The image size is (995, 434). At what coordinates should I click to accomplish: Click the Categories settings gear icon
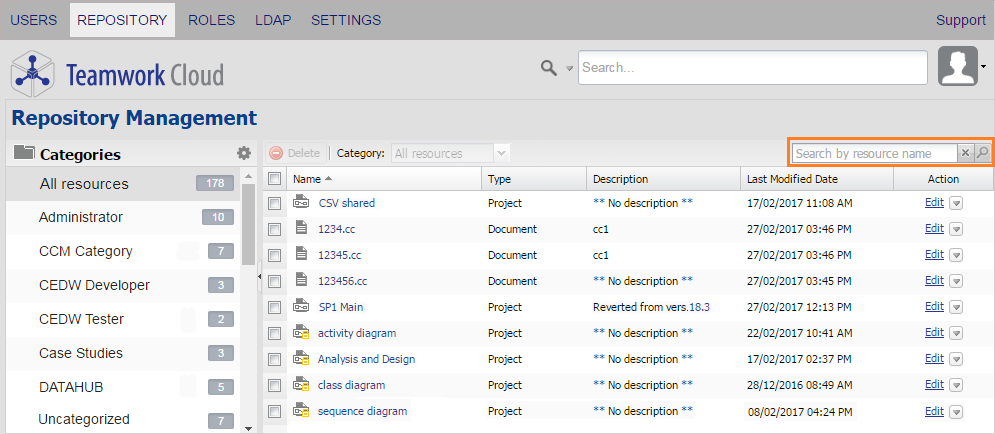pyautogui.click(x=243, y=154)
